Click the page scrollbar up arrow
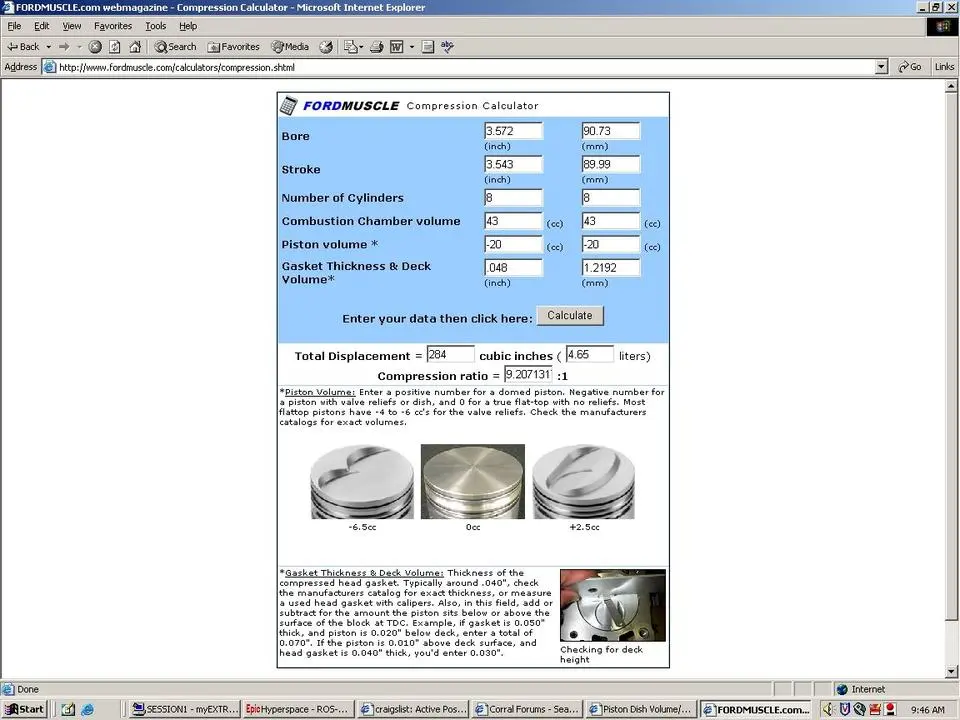The height and width of the screenshot is (720, 960). coord(951,86)
